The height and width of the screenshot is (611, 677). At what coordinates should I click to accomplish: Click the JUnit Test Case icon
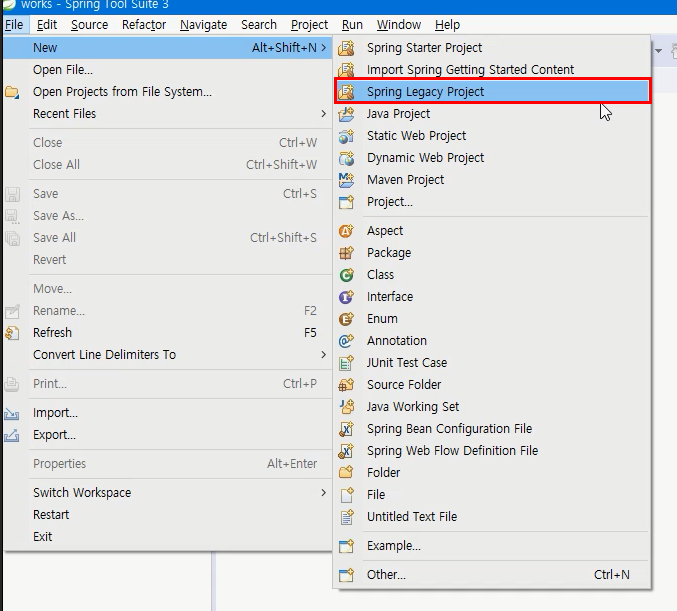(346, 363)
